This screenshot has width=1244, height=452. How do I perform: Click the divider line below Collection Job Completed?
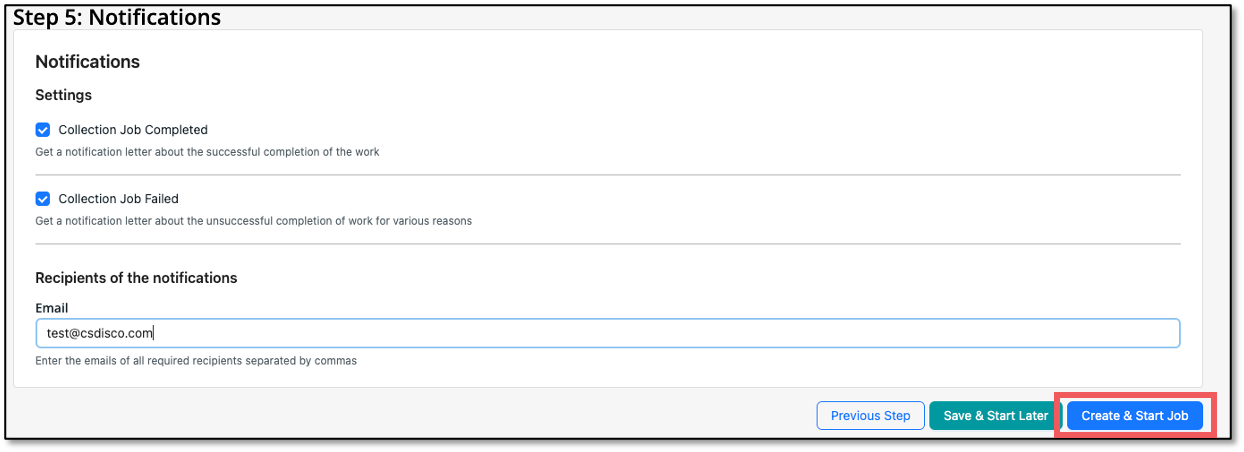pos(608,175)
